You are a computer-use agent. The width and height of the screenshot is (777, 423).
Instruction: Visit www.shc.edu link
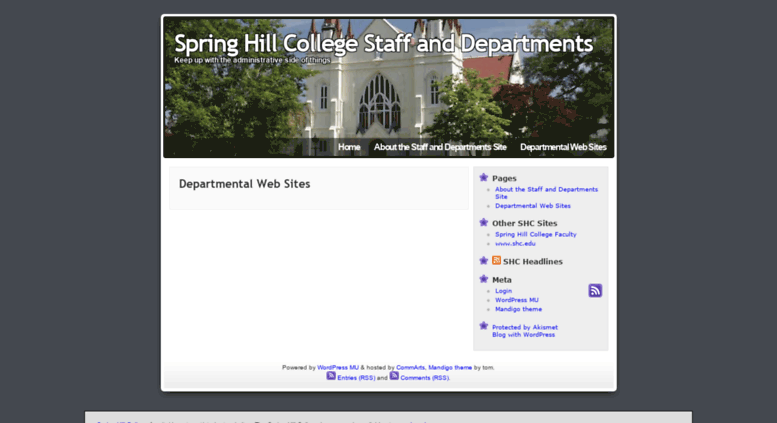click(515, 243)
